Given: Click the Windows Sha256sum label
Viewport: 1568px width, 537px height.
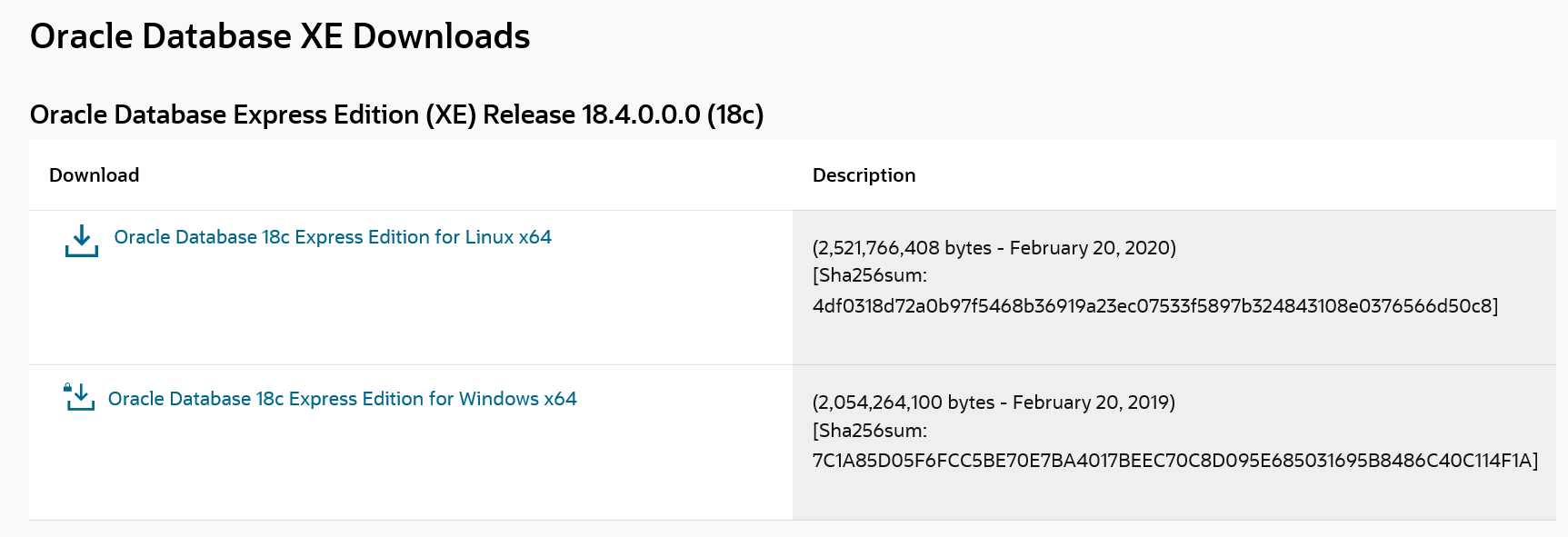Looking at the screenshot, I should click(870, 431).
